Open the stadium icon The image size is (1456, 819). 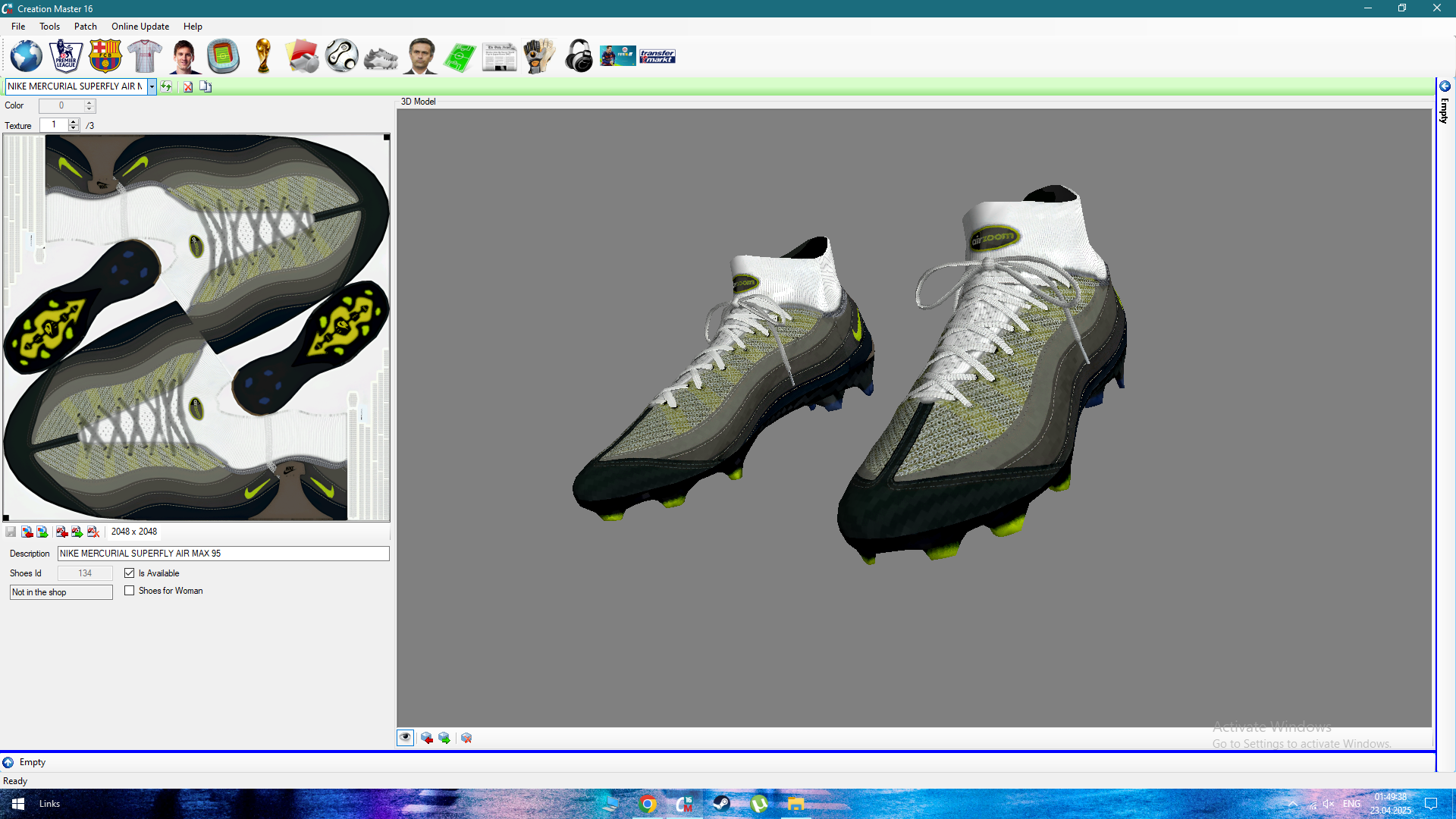pyautogui.click(x=224, y=56)
